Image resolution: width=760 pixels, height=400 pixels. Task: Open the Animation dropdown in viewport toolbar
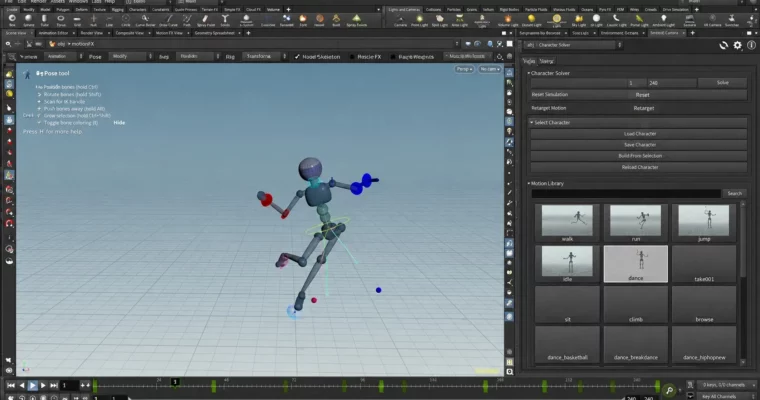click(63, 56)
